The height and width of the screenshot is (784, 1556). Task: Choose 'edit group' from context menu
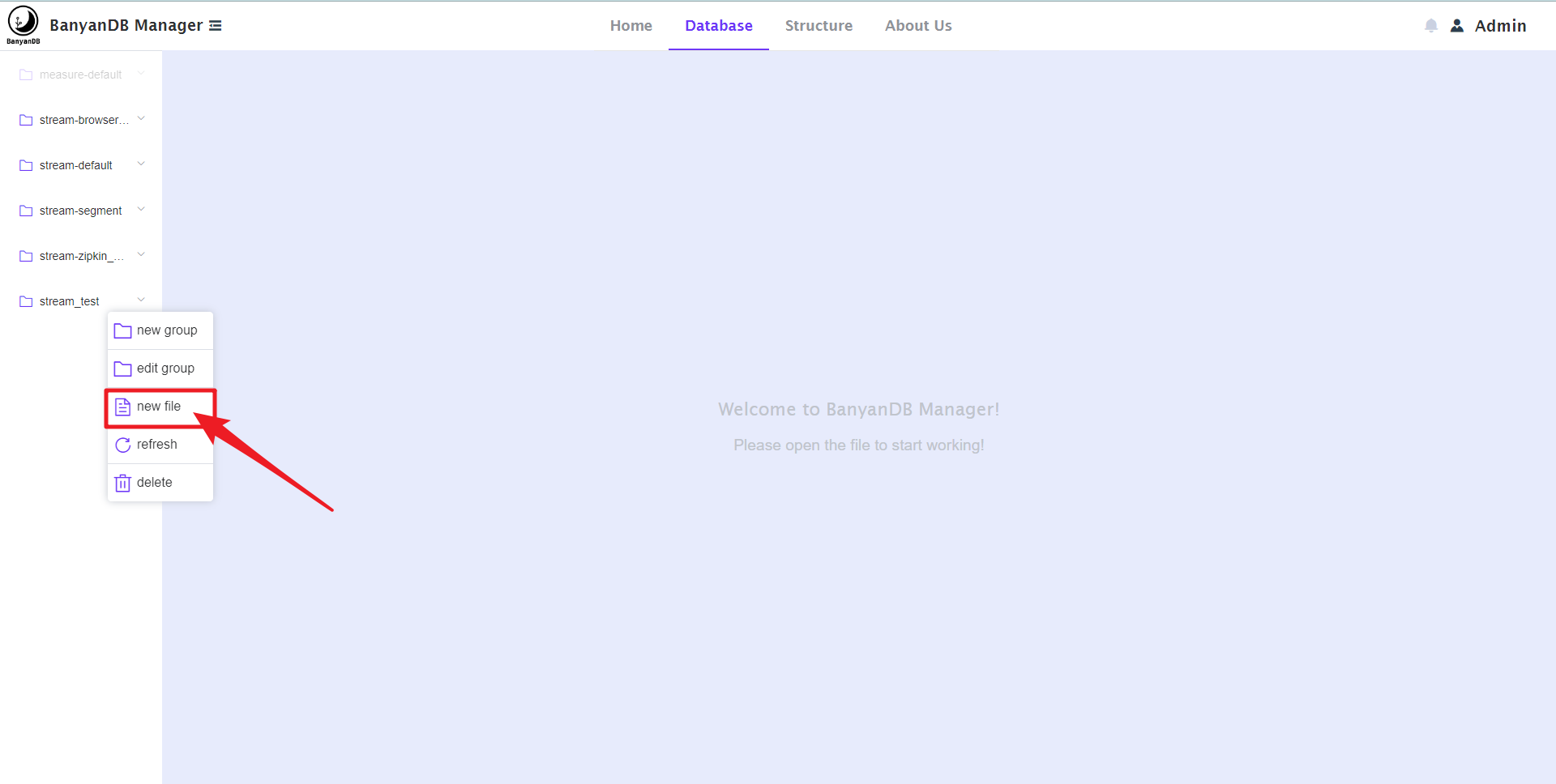[160, 369]
